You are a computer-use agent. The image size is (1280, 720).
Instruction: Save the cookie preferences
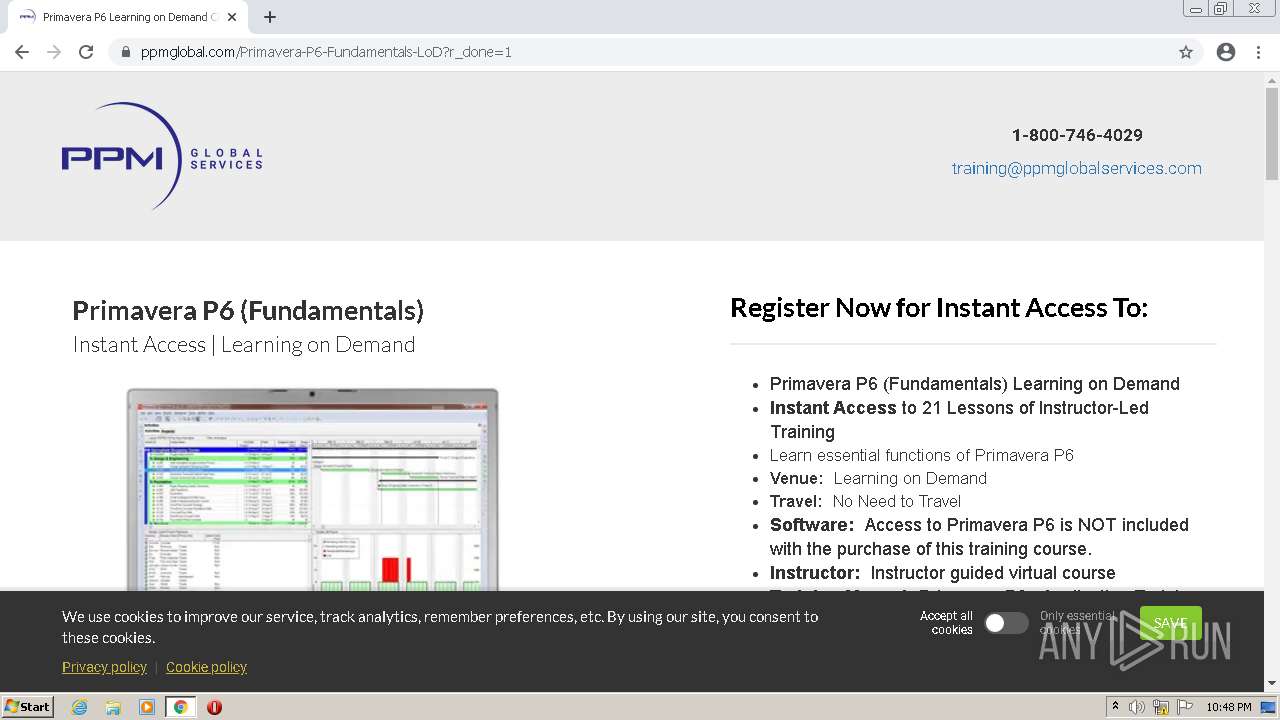click(1170, 623)
